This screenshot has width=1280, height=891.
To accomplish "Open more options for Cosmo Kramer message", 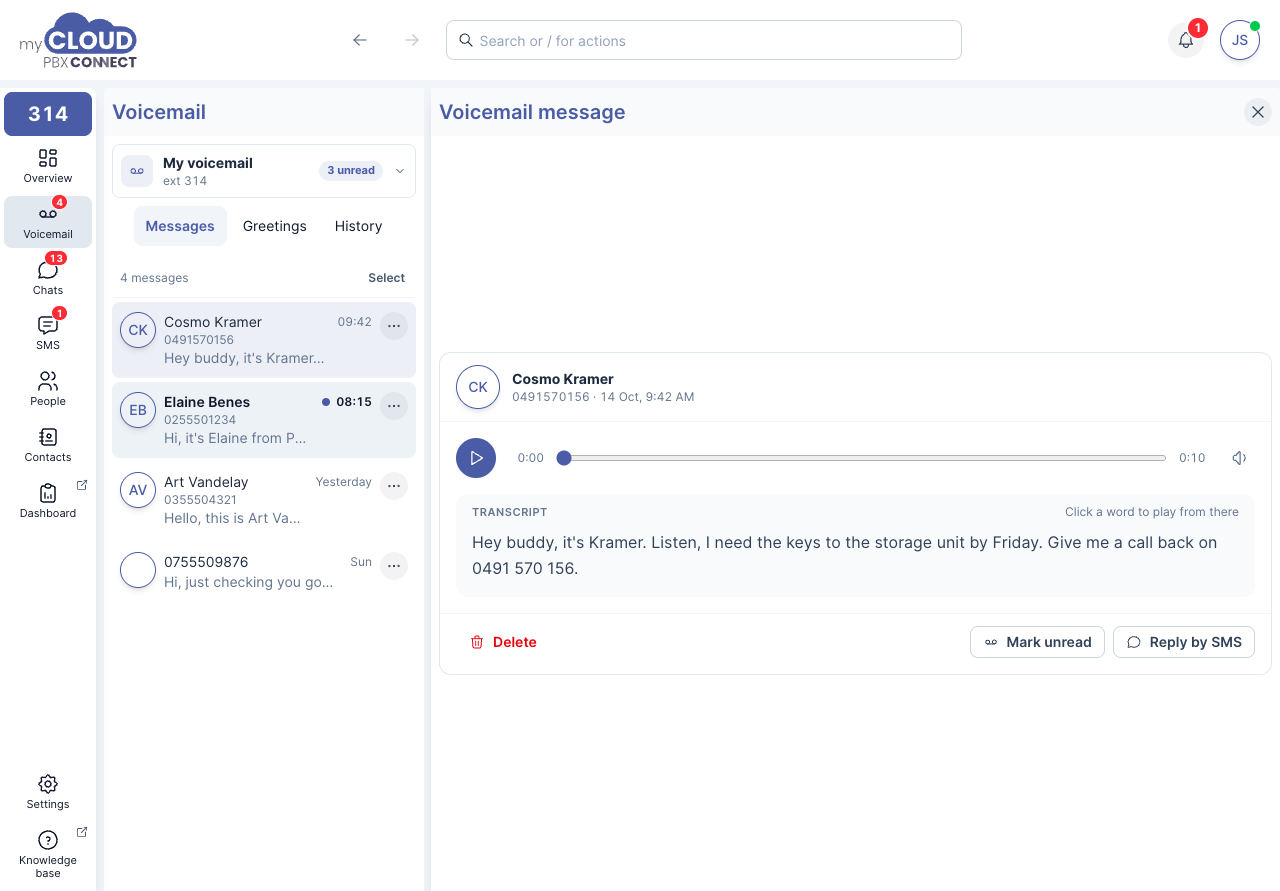I will [394, 326].
